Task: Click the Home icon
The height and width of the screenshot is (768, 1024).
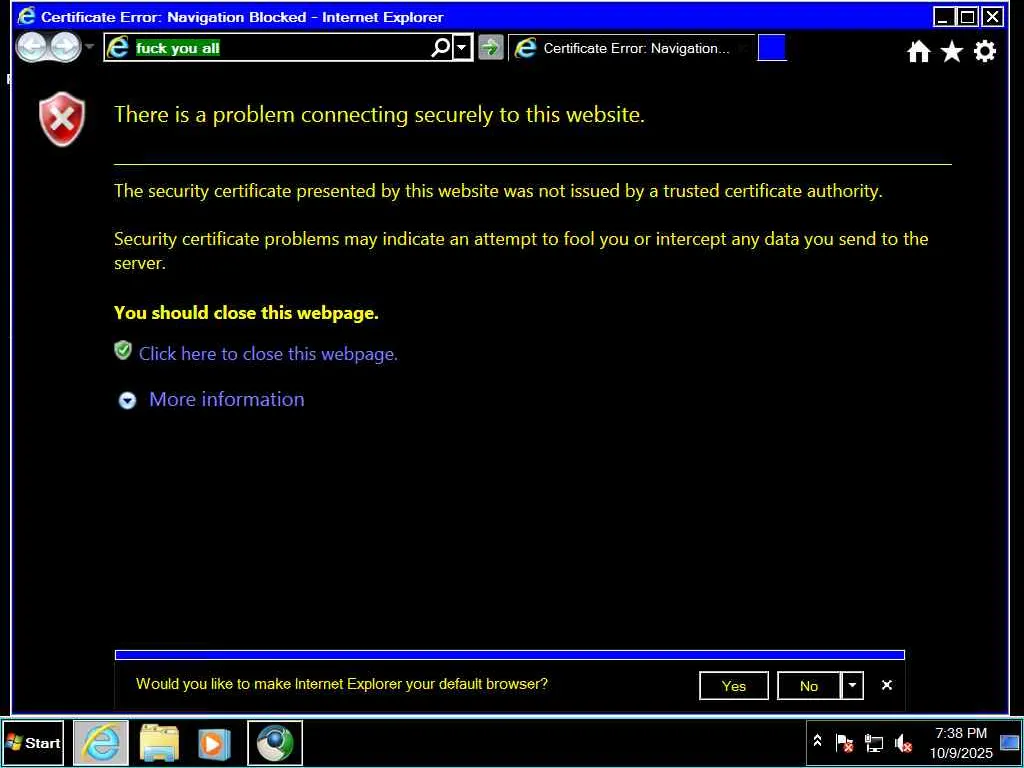Action: [x=918, y=51]
